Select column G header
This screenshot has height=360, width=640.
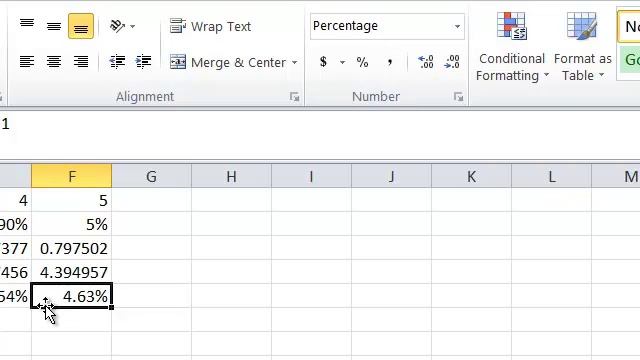pyautogui.click(x=151, y=176)
